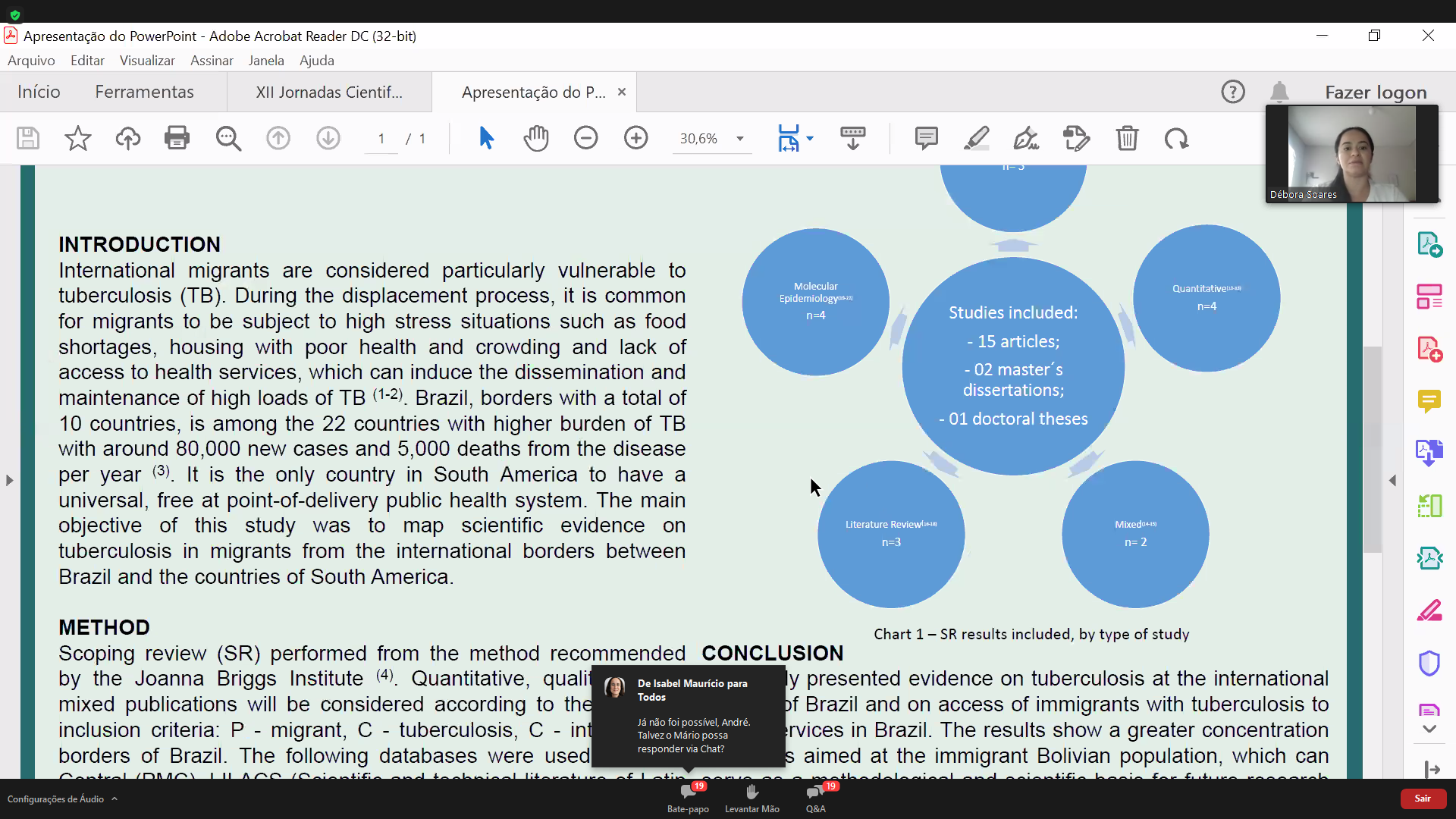
Task: Click the vertical document scrollbar
Action: [1372, 449]
